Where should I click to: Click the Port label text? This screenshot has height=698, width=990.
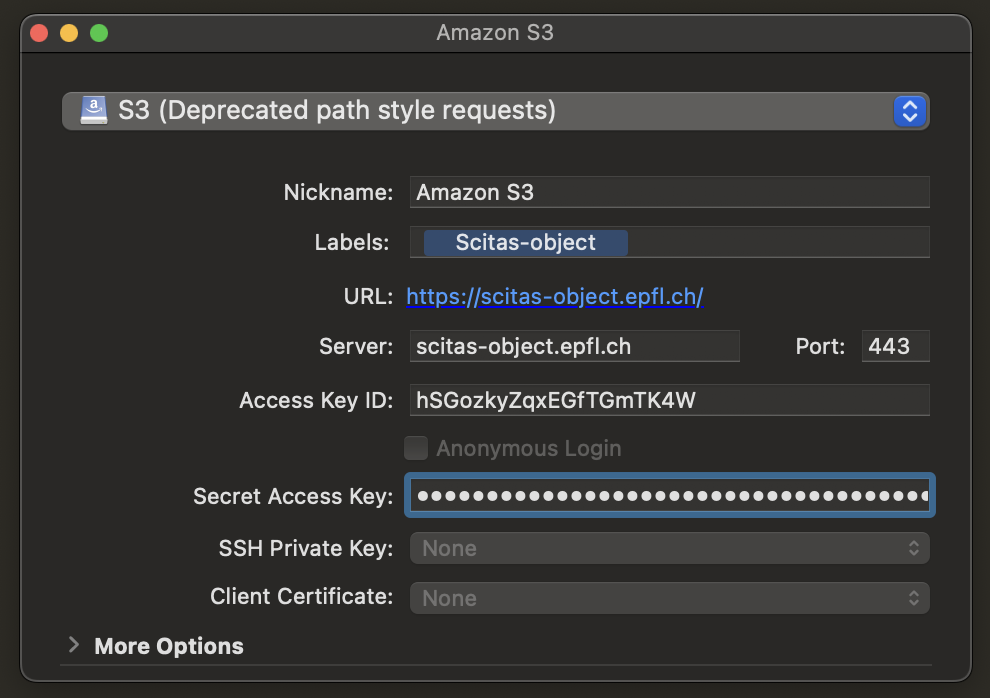click(x=820, y=346)
